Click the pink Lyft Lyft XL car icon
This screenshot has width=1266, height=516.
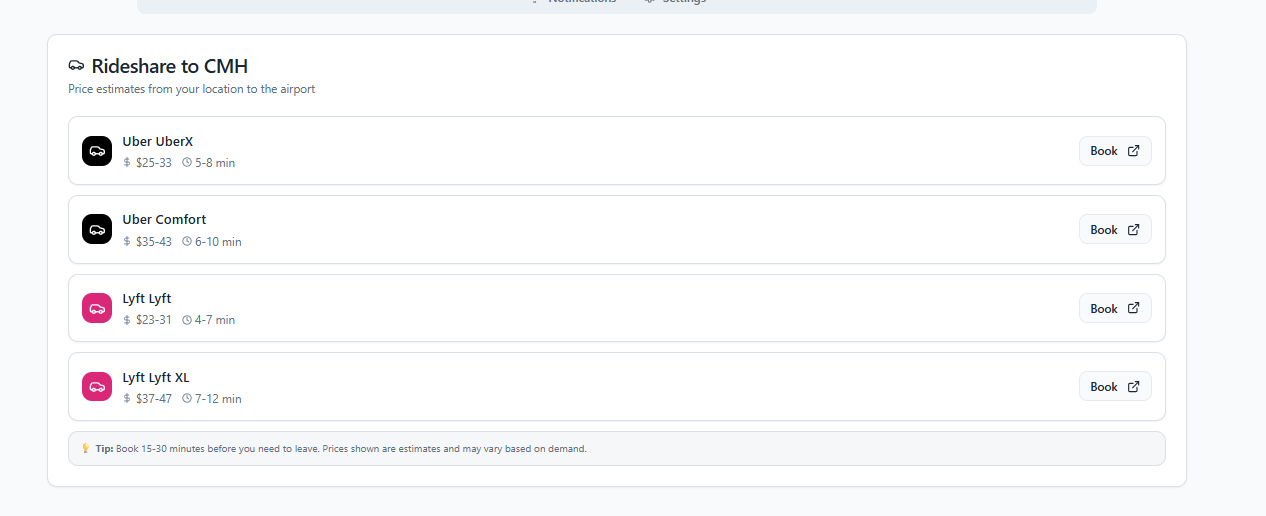click(x=97, y=386)
